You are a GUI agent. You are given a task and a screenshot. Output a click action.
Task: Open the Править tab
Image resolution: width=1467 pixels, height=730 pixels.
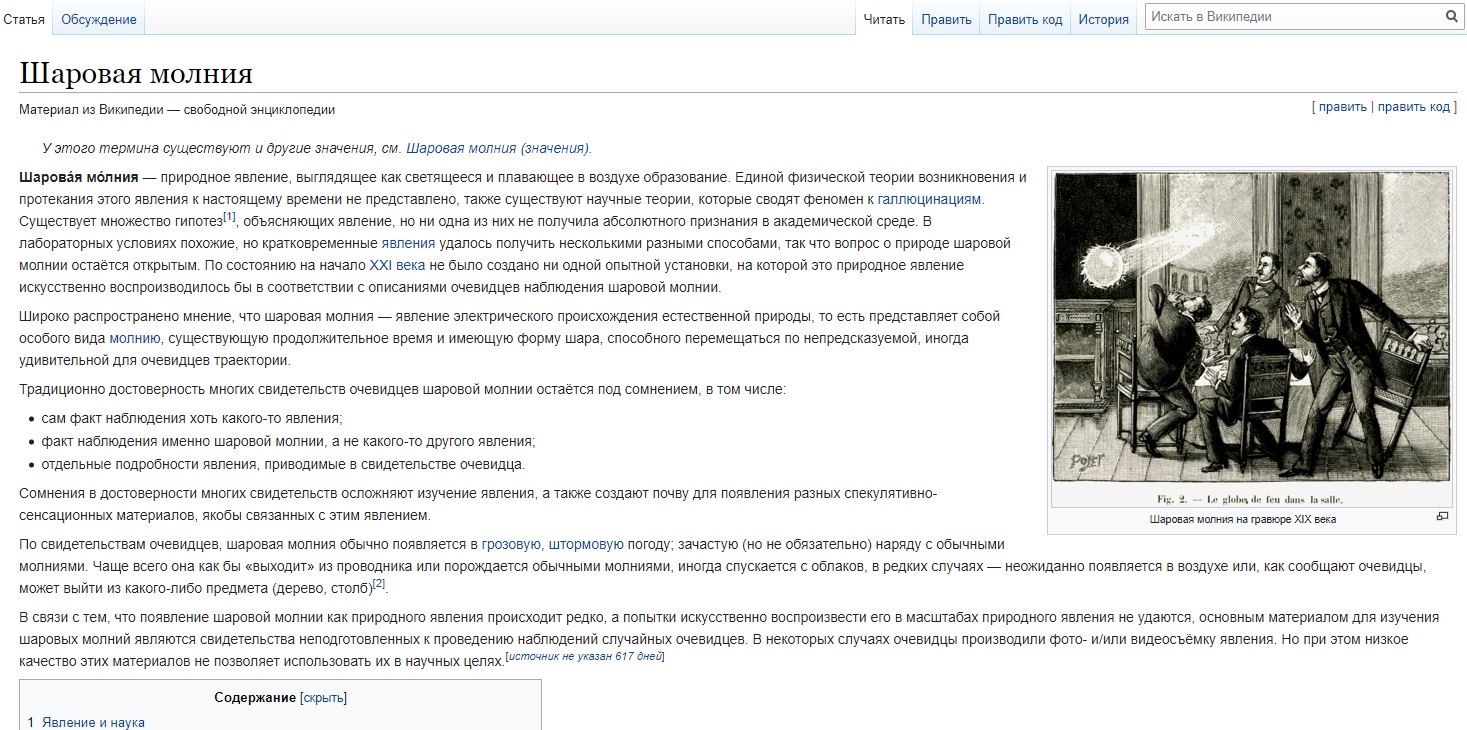pyautogui.click(x=946, y=19)
